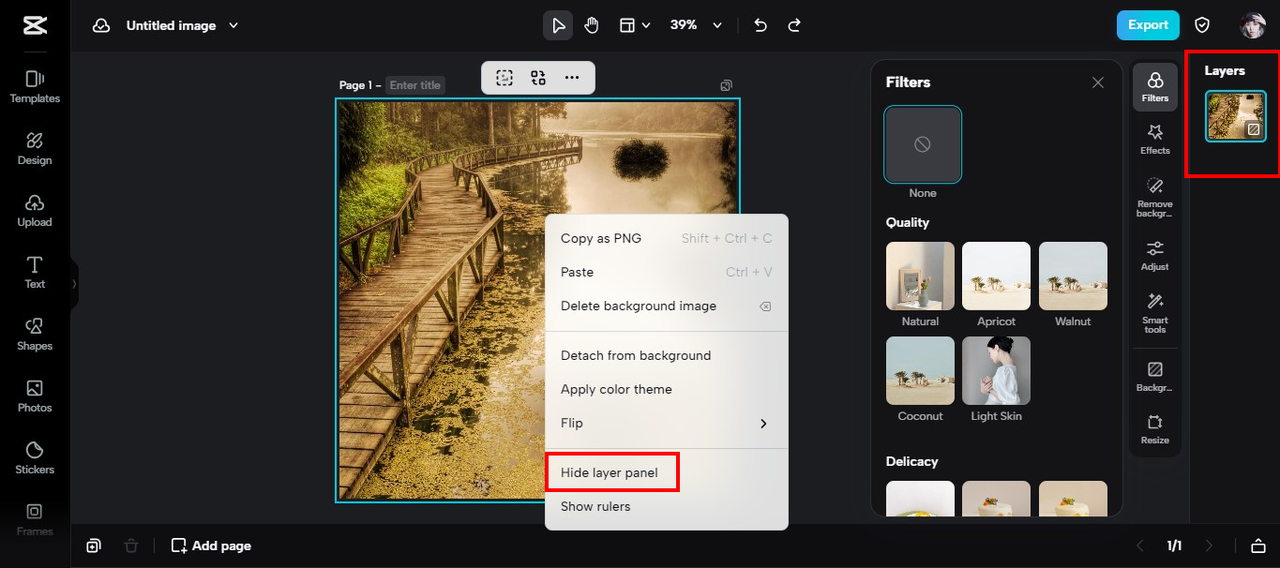The height and width of the screenshot is (568, 1280).
Task: Open the Templates panel
Action: tap(35, 87)
